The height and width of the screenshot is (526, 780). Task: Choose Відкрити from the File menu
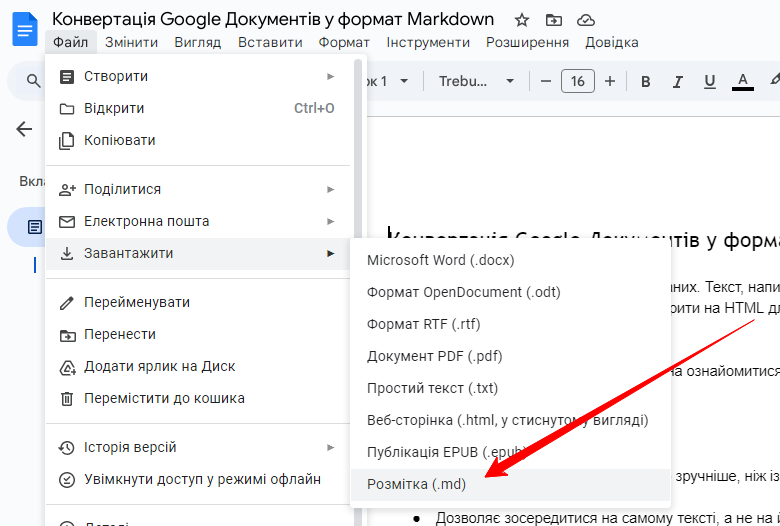pyautogui.click(x=198, y=108)
